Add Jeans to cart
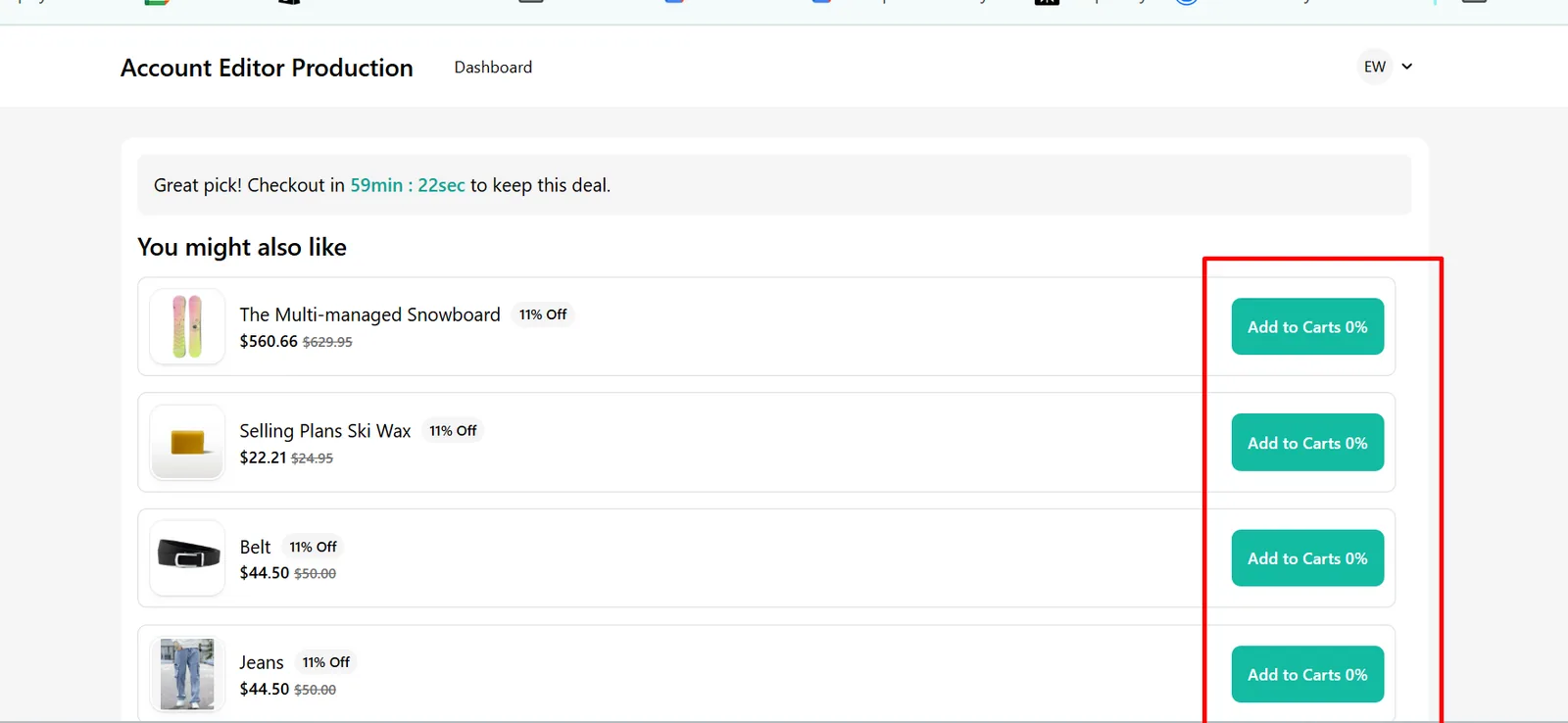1568x723 pixels. (1307, 674)
